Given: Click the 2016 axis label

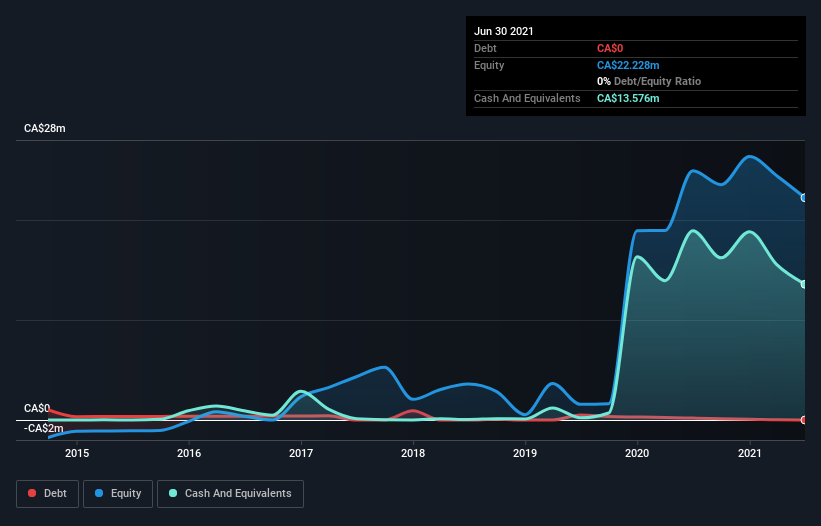Looking at the screenshot, I should (x=189, y=453).
